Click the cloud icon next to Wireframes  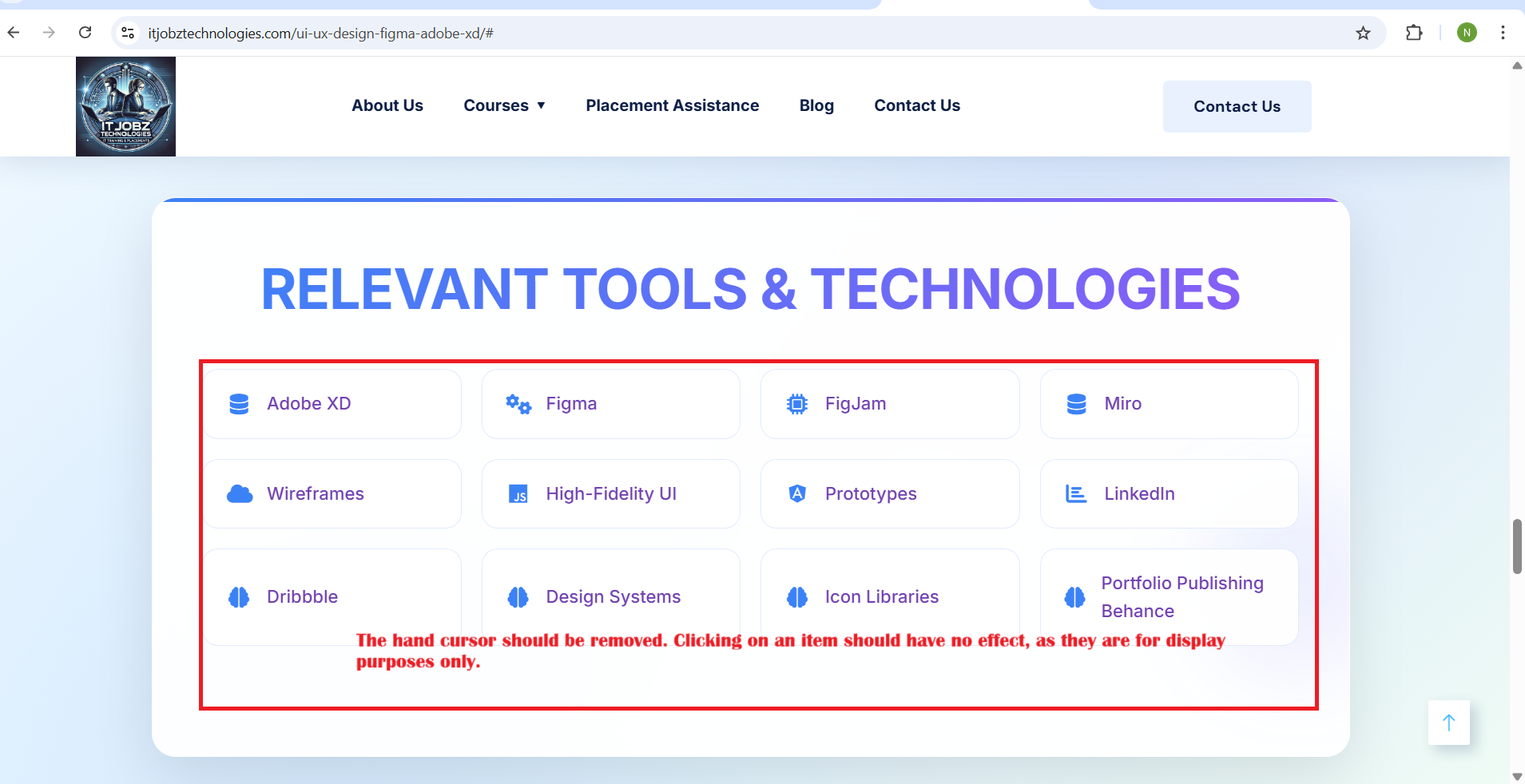(x=240, y=494)
